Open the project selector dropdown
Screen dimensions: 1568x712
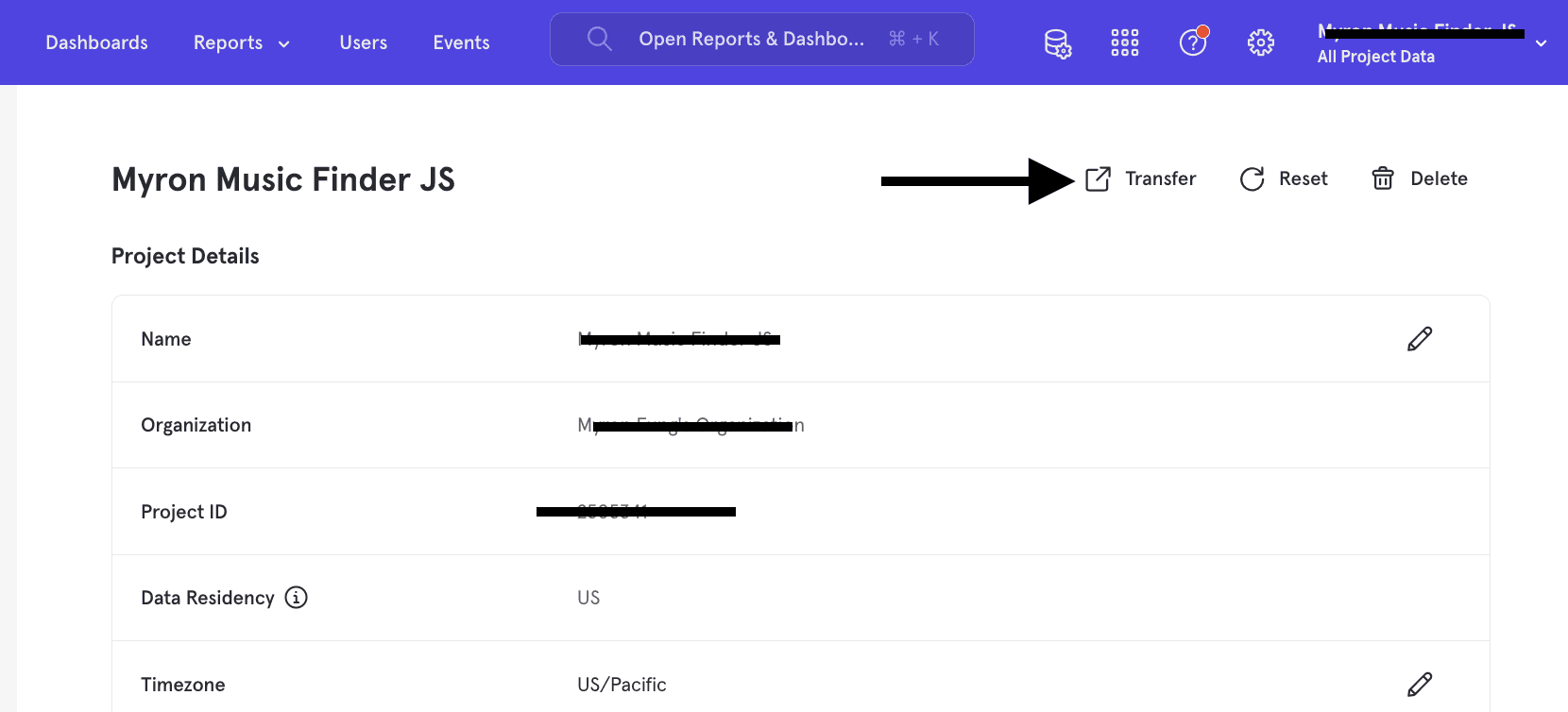click(1540, 42)
